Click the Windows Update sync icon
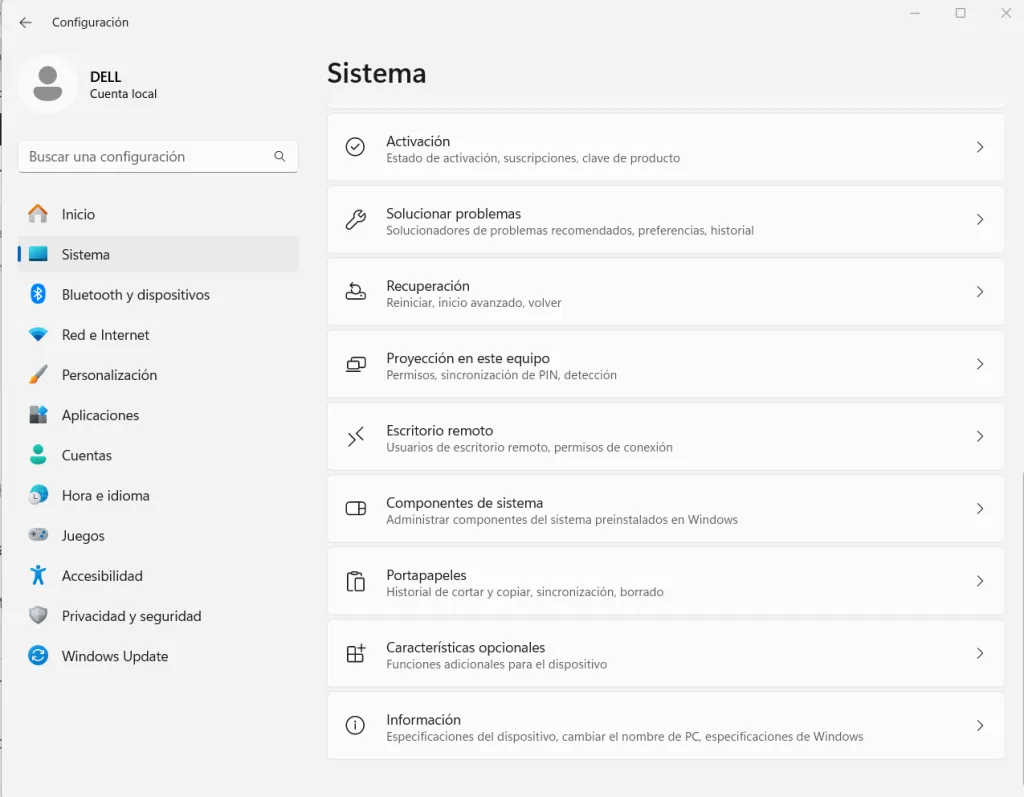Screen dimensions: 1024x797 pyautogui.click(x=38, y=655)
